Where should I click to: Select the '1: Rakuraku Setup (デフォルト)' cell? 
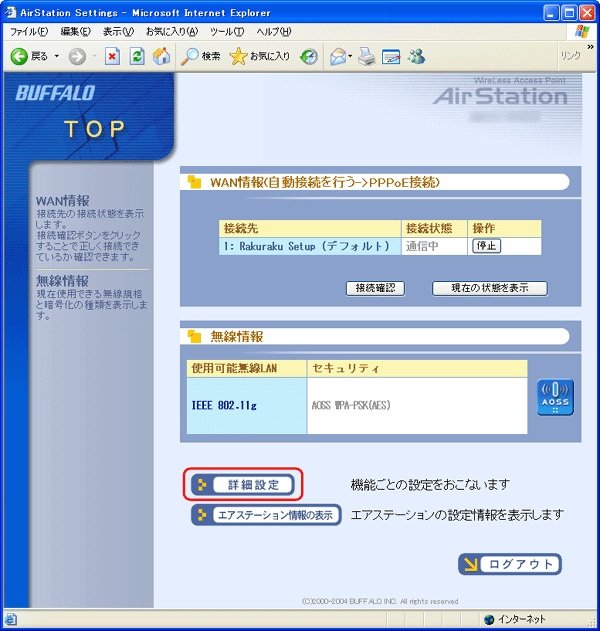310,246
